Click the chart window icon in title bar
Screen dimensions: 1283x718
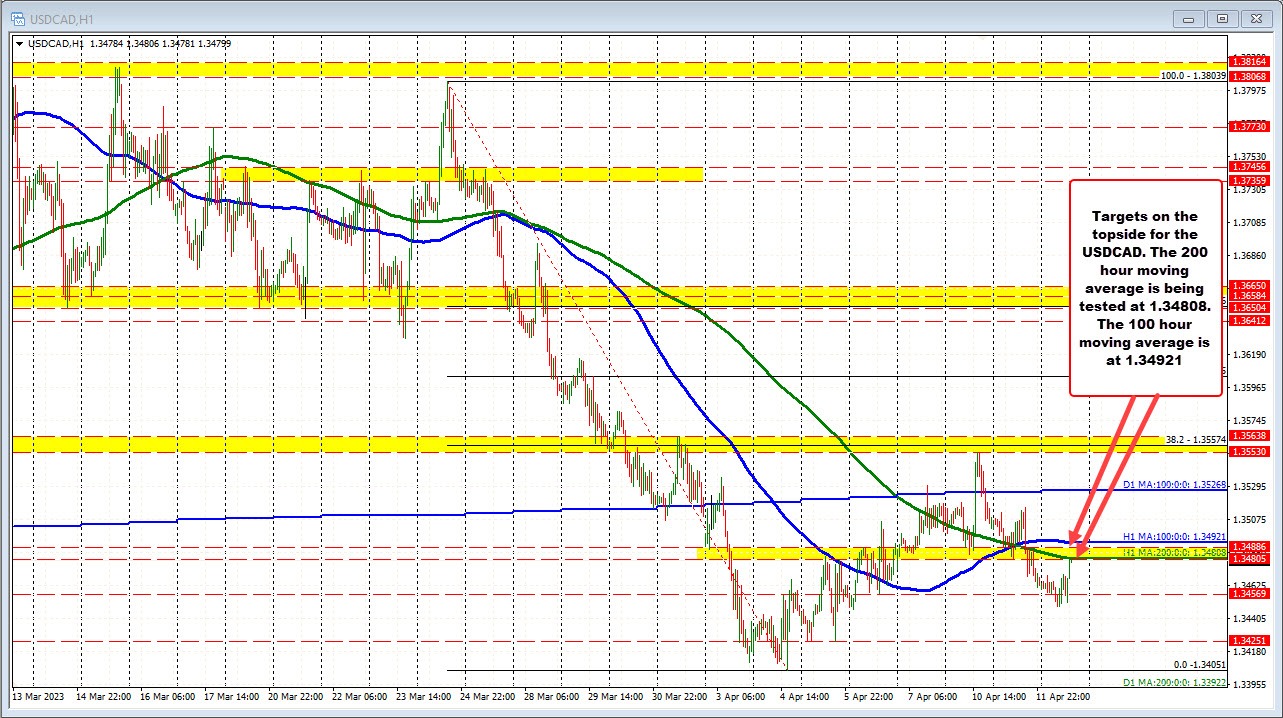[16, 18]
